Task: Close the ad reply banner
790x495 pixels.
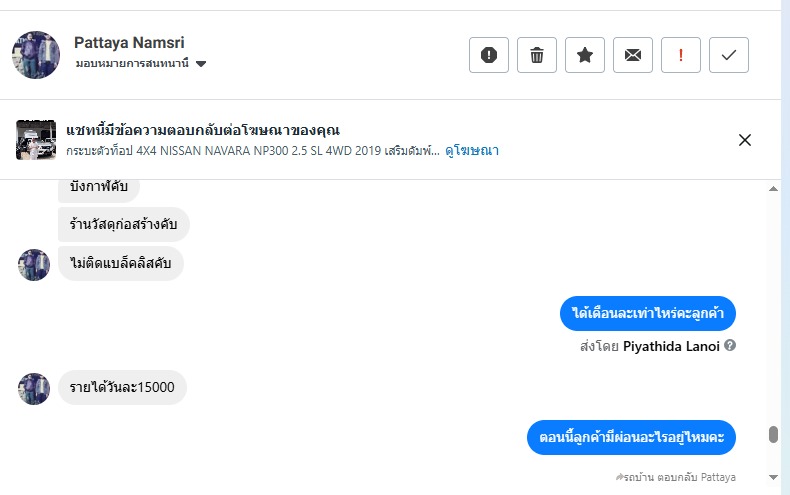Action: coord(744,140)
